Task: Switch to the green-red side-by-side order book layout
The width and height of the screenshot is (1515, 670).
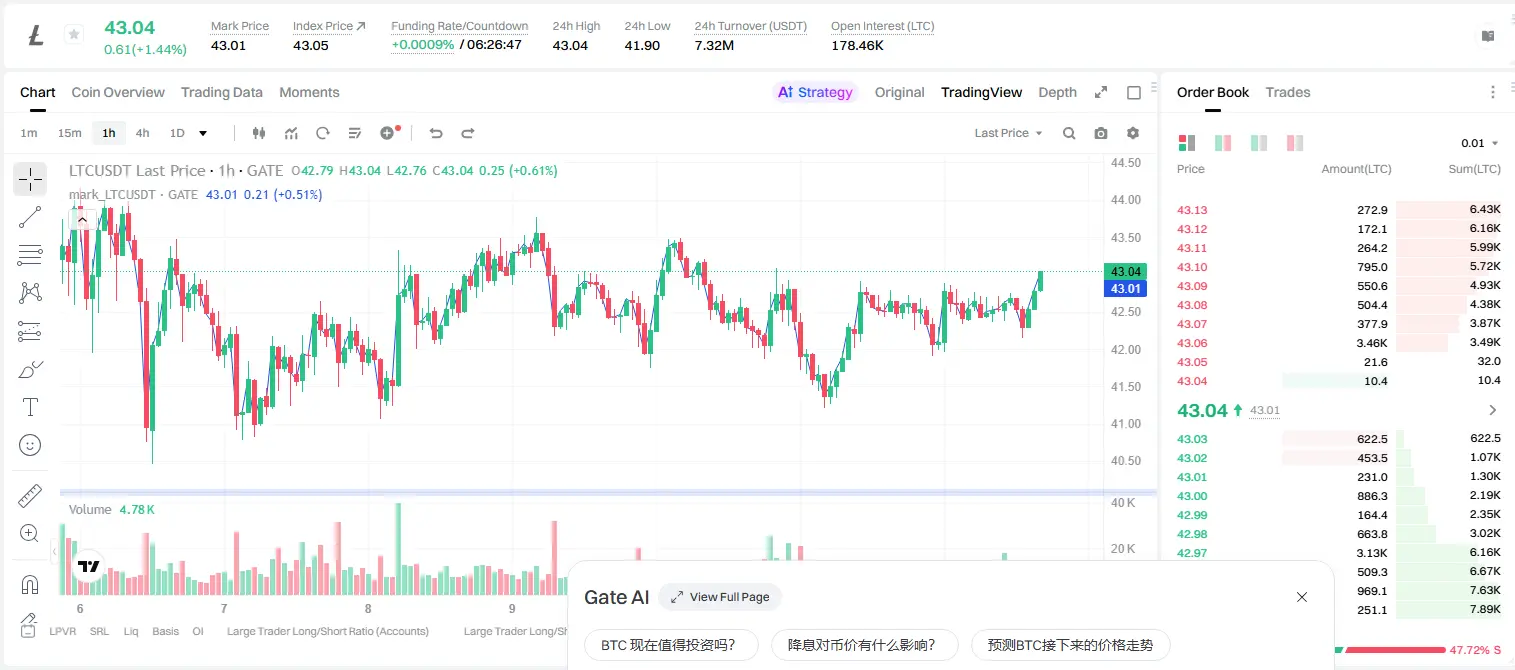Action: pos(1223,143)
